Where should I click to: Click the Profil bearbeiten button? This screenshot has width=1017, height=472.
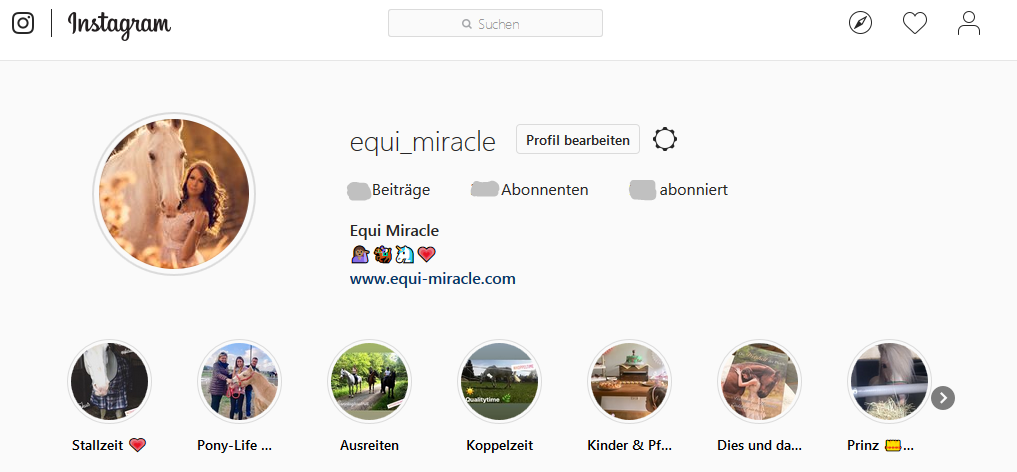[x=577, y=139]
